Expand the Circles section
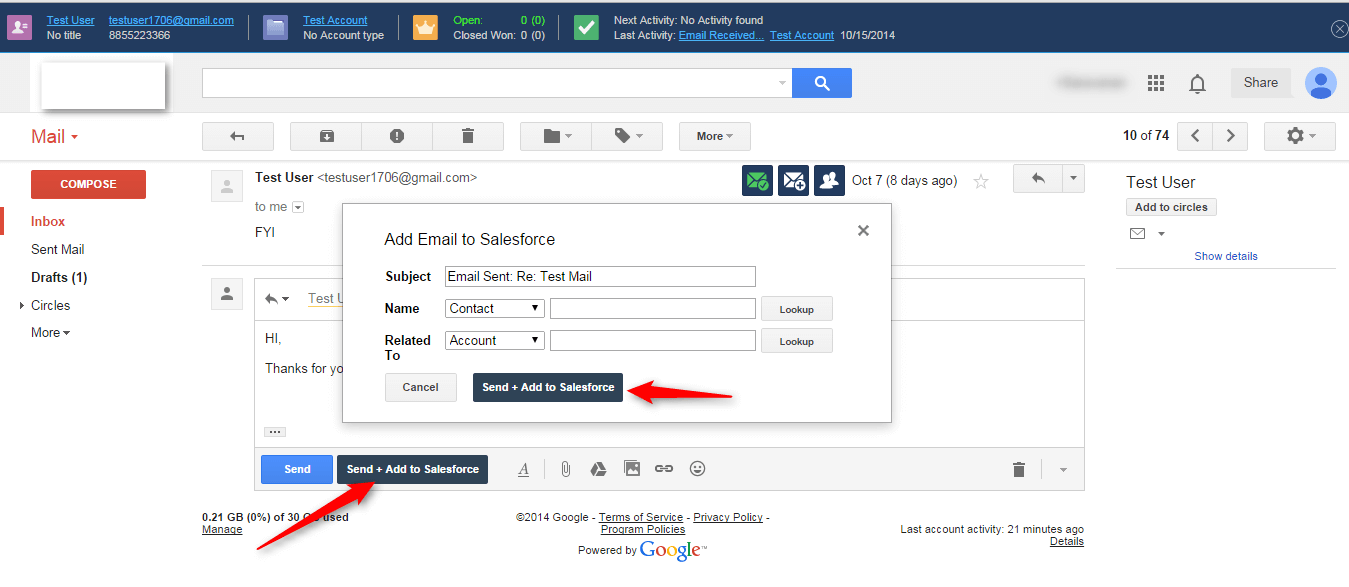1349x587 pixels. (x=22, y=305)
